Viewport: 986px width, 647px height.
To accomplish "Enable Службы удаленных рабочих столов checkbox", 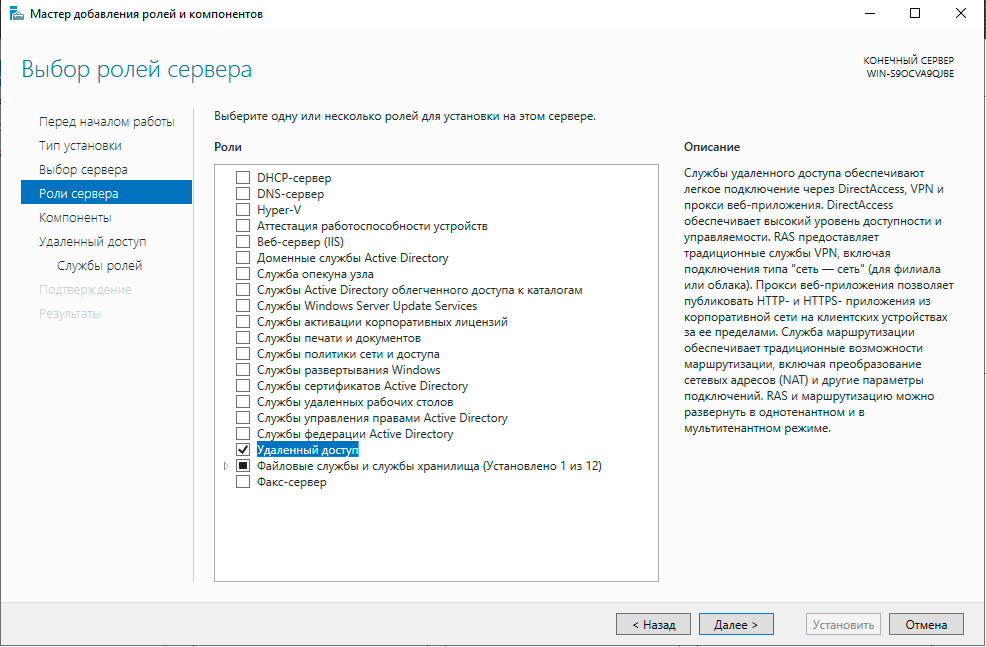I will click(243, 402).
